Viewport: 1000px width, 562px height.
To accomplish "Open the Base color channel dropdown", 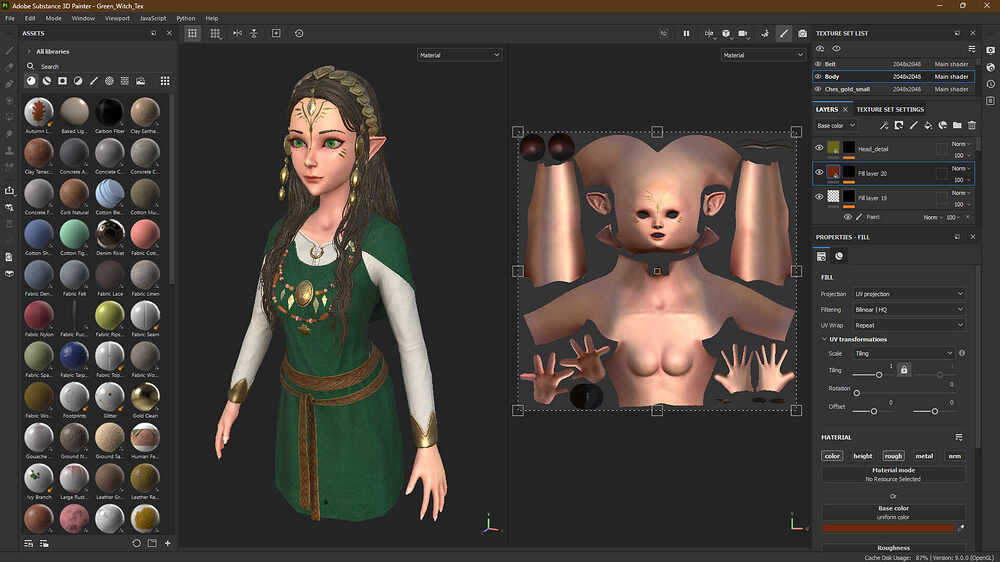I will click(836, 126).
